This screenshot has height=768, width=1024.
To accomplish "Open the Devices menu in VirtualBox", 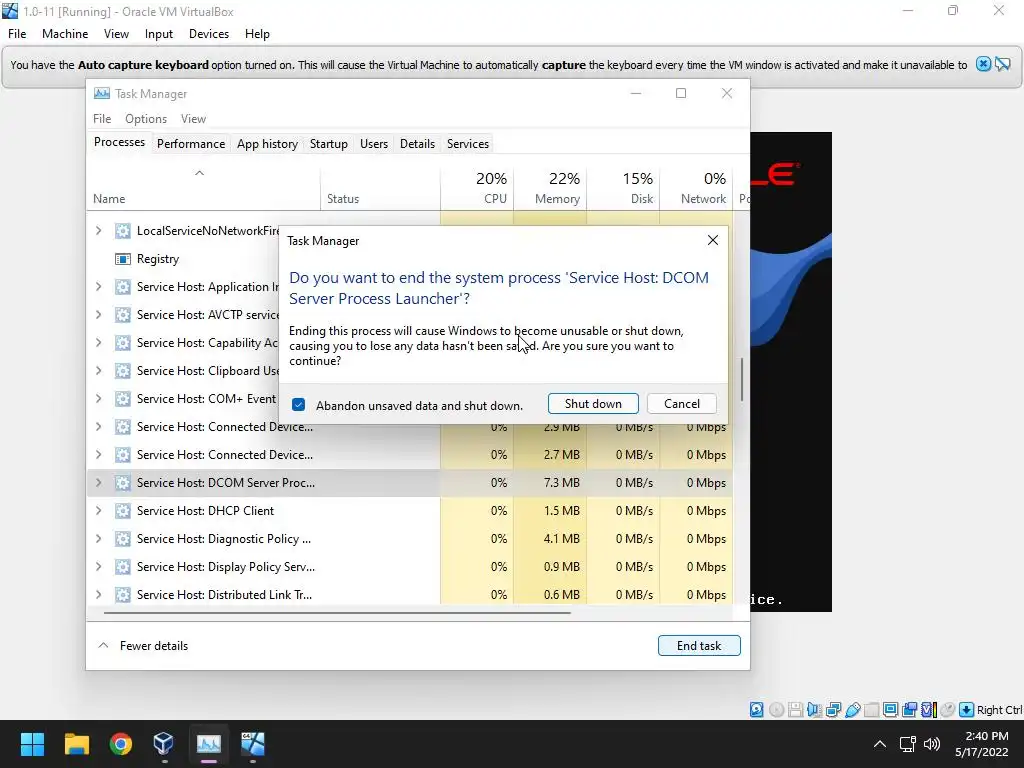I will point(209,34).
